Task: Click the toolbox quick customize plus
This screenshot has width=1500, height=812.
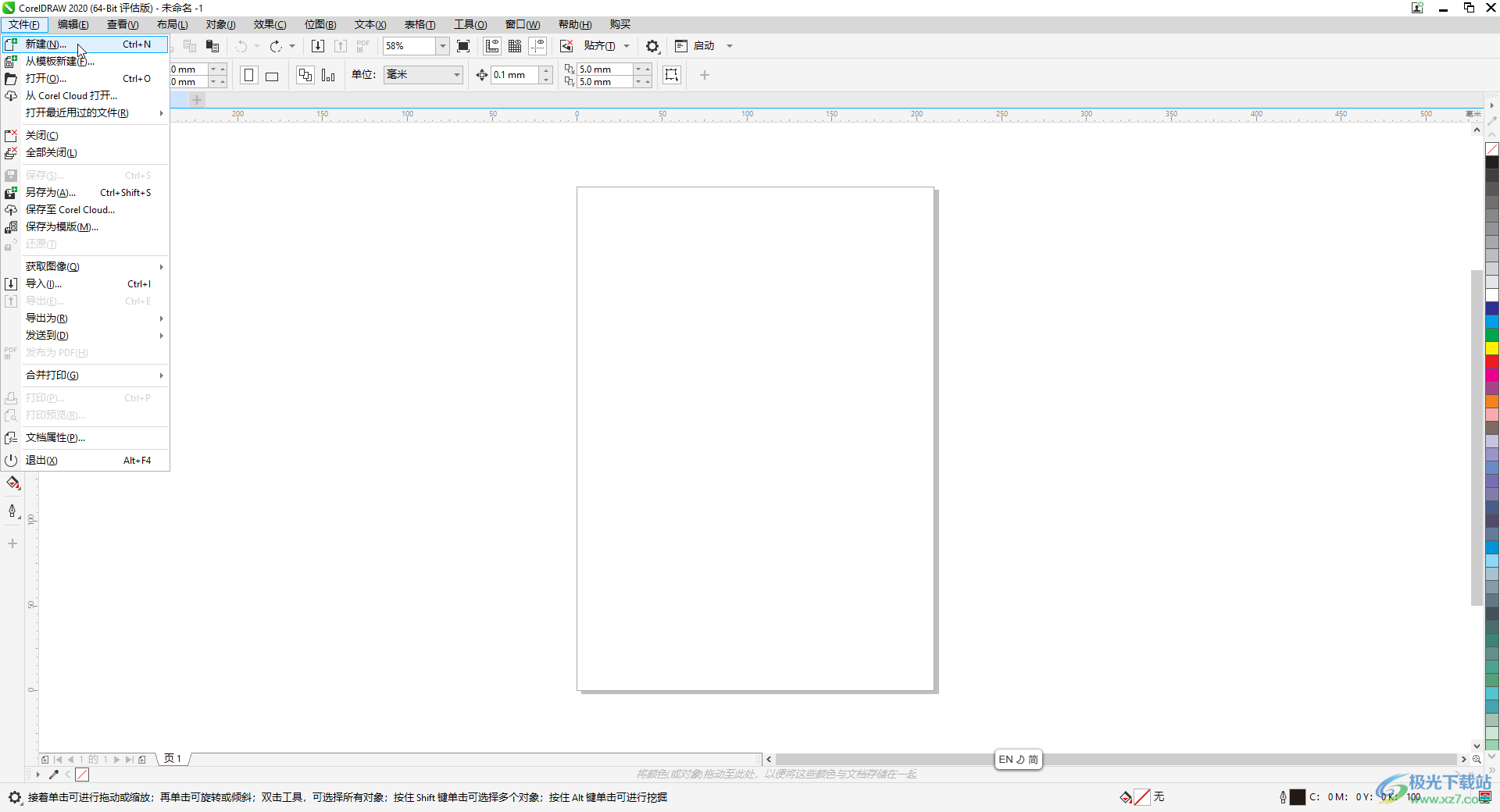Action: (x=12, y=543)
